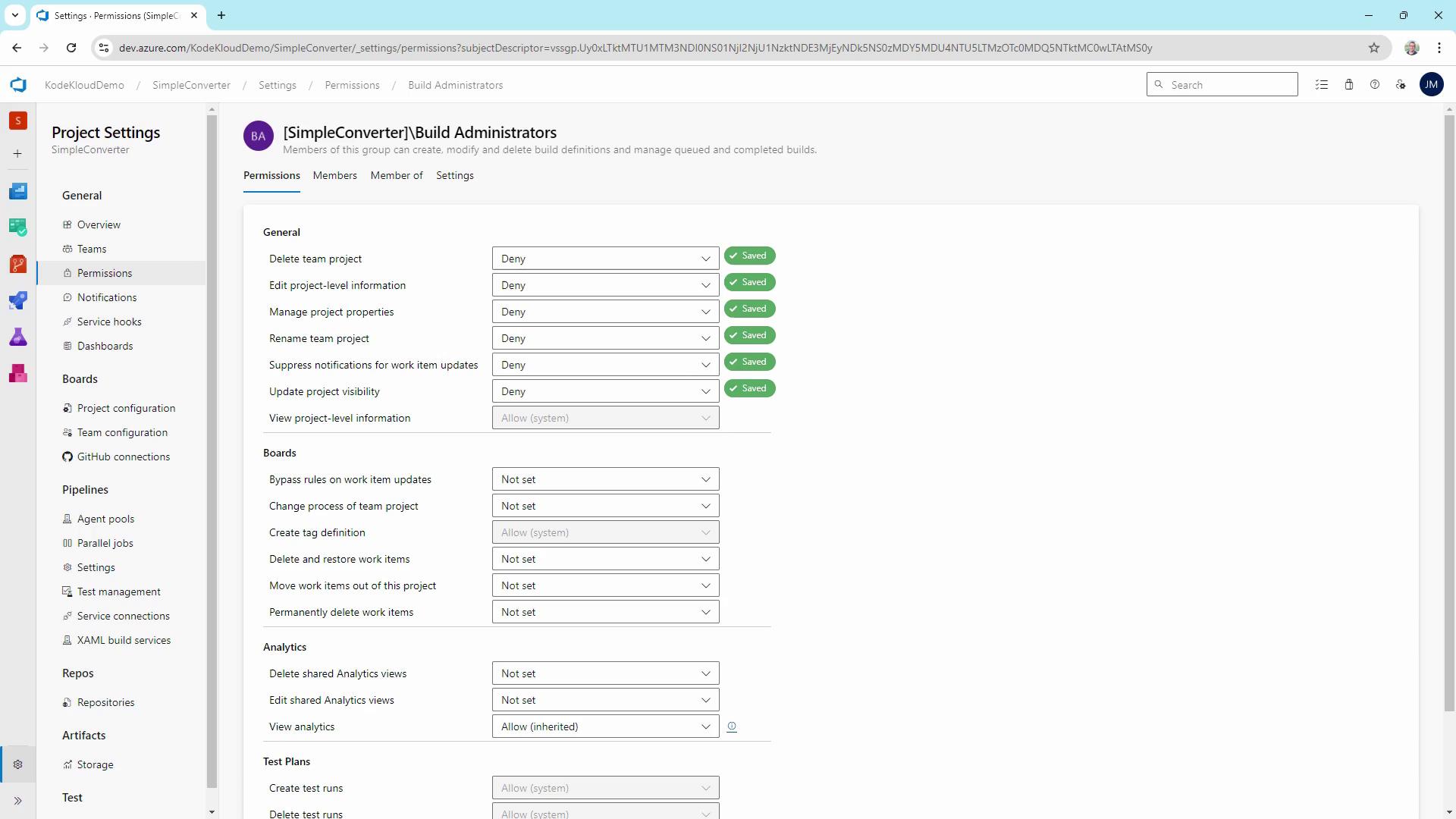Open Agent pools under Pipelines

pos(105,519)
